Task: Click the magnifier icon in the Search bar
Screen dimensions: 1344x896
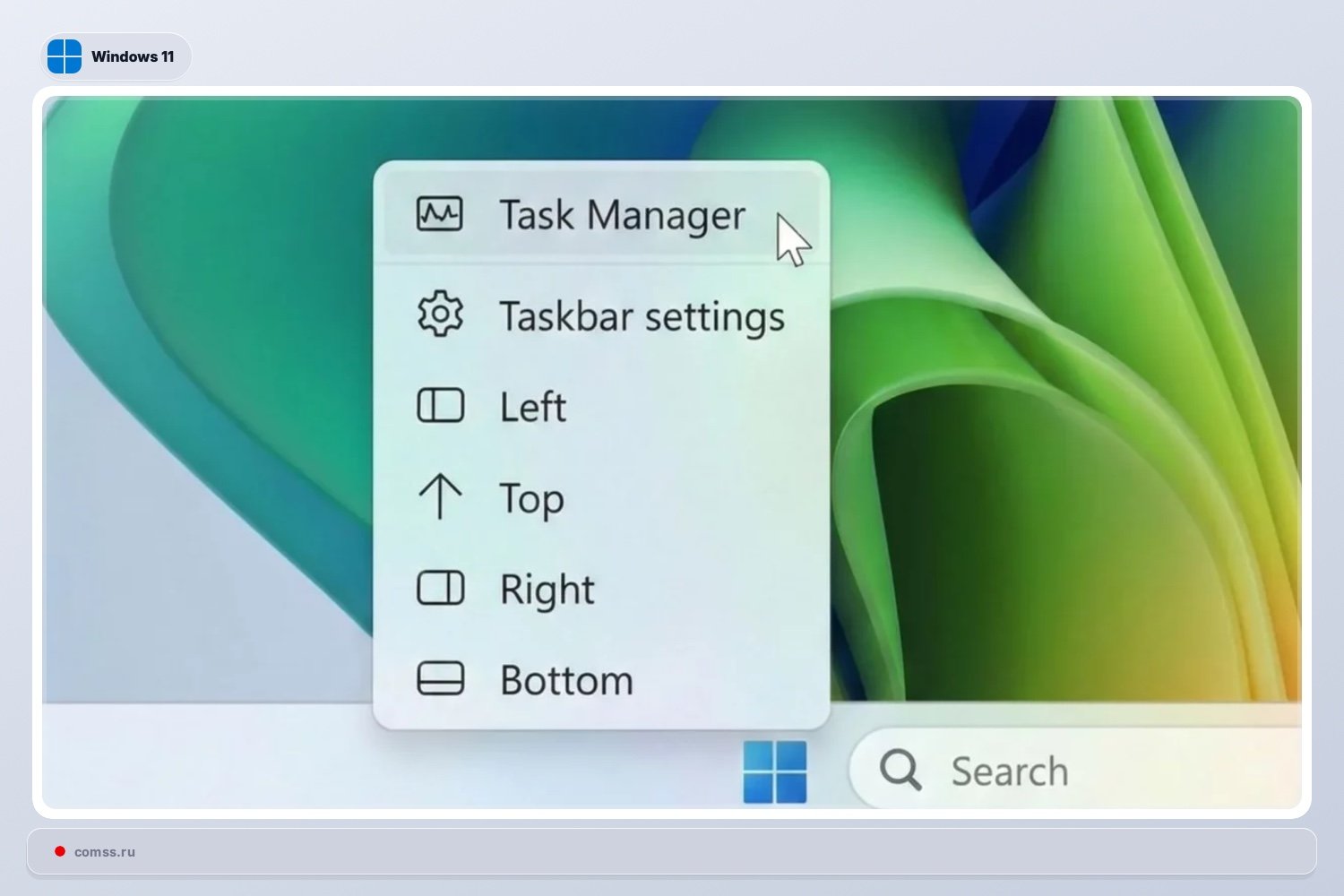Action: tap(899, 769)
